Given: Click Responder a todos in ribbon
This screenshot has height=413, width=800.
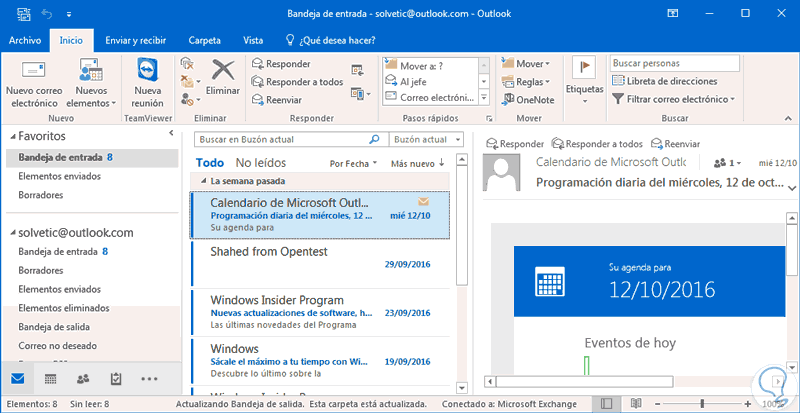Looking at the screenshot, I should tap(297, 82).
